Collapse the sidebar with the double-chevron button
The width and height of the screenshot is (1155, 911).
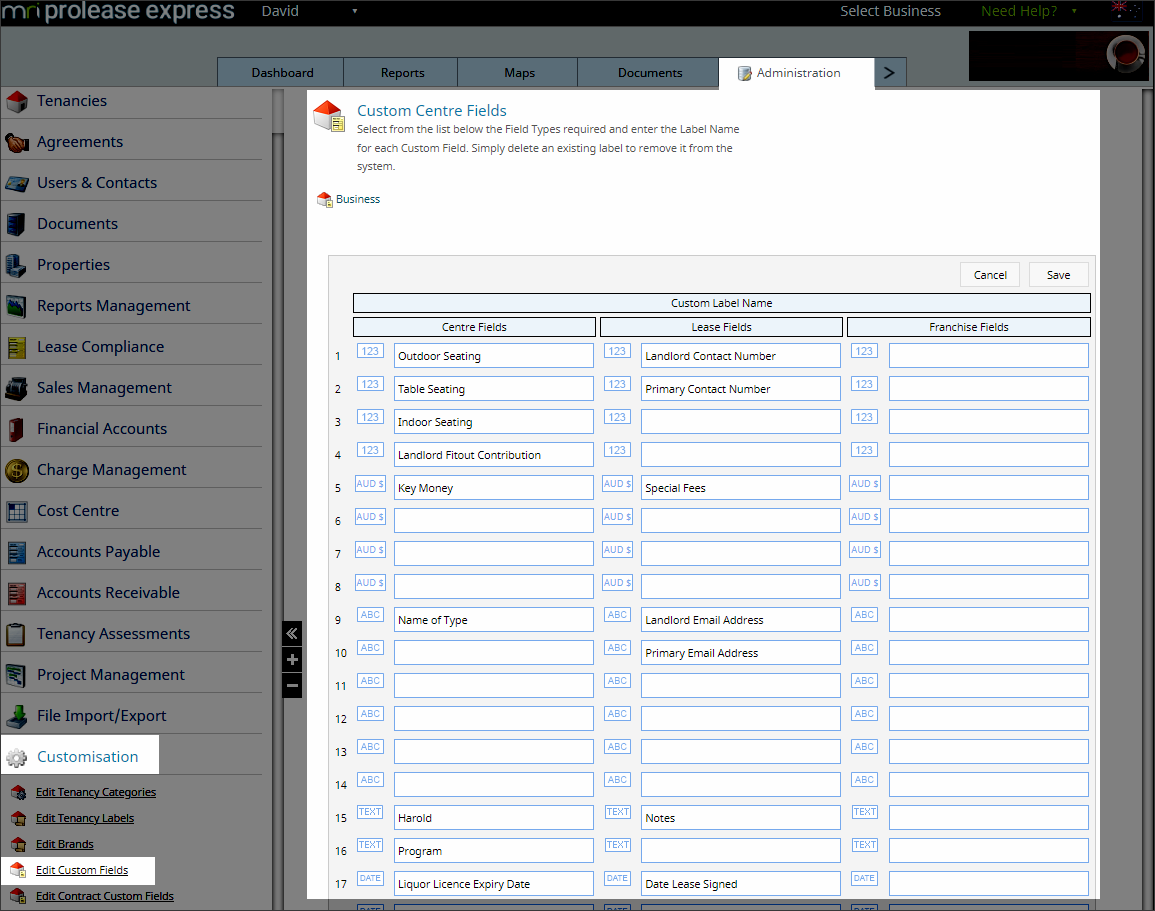tap(292, 633)
